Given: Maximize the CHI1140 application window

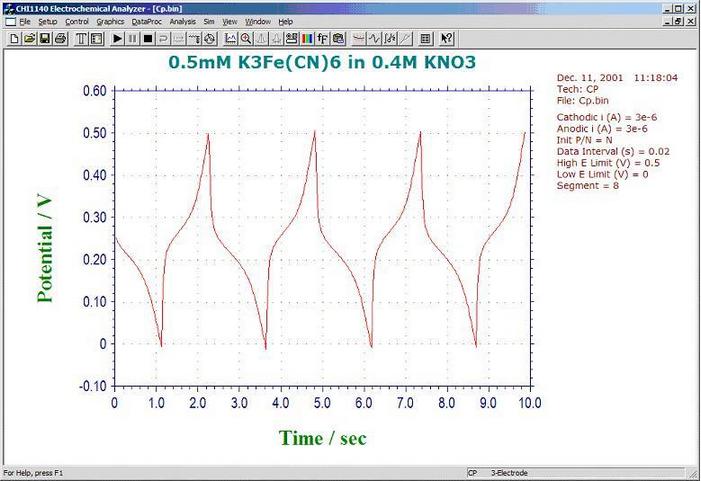Looking at the screenshot, I should pyautogui.click(x=679, y=8).
